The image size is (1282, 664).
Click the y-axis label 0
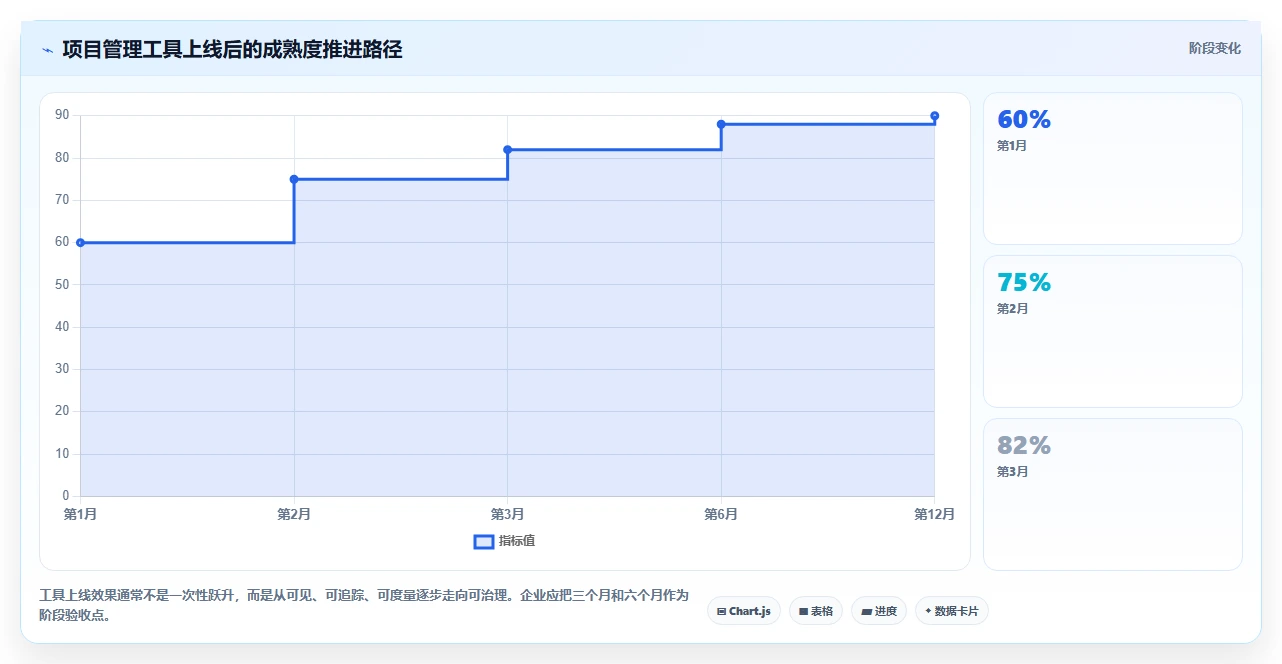[65, 496]
